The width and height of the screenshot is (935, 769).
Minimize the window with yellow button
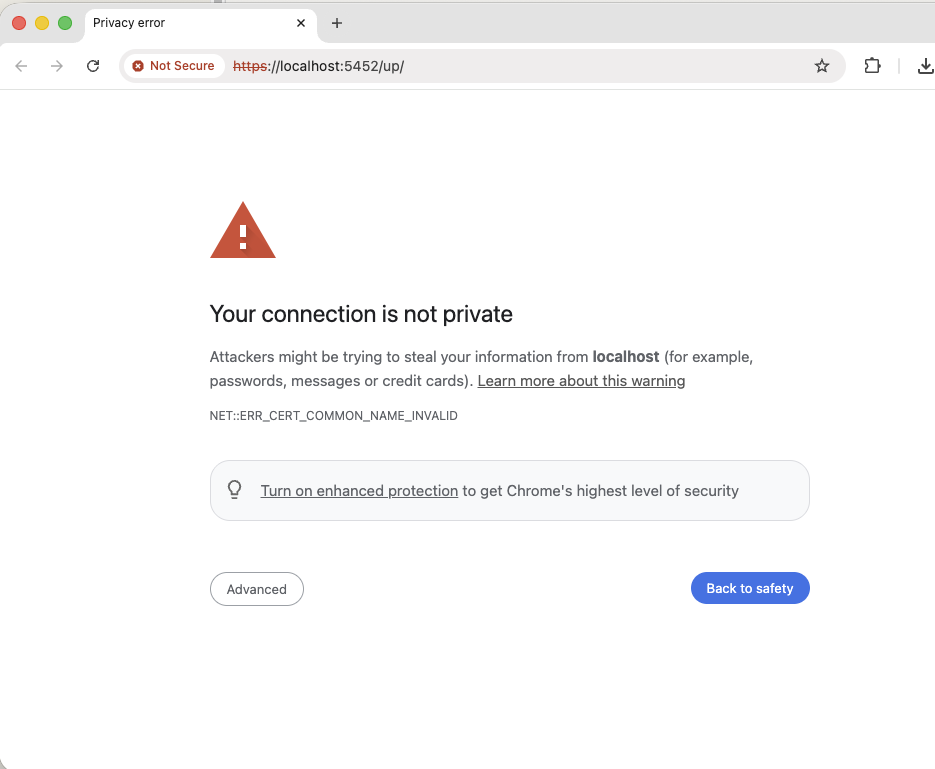pos(42,23)
